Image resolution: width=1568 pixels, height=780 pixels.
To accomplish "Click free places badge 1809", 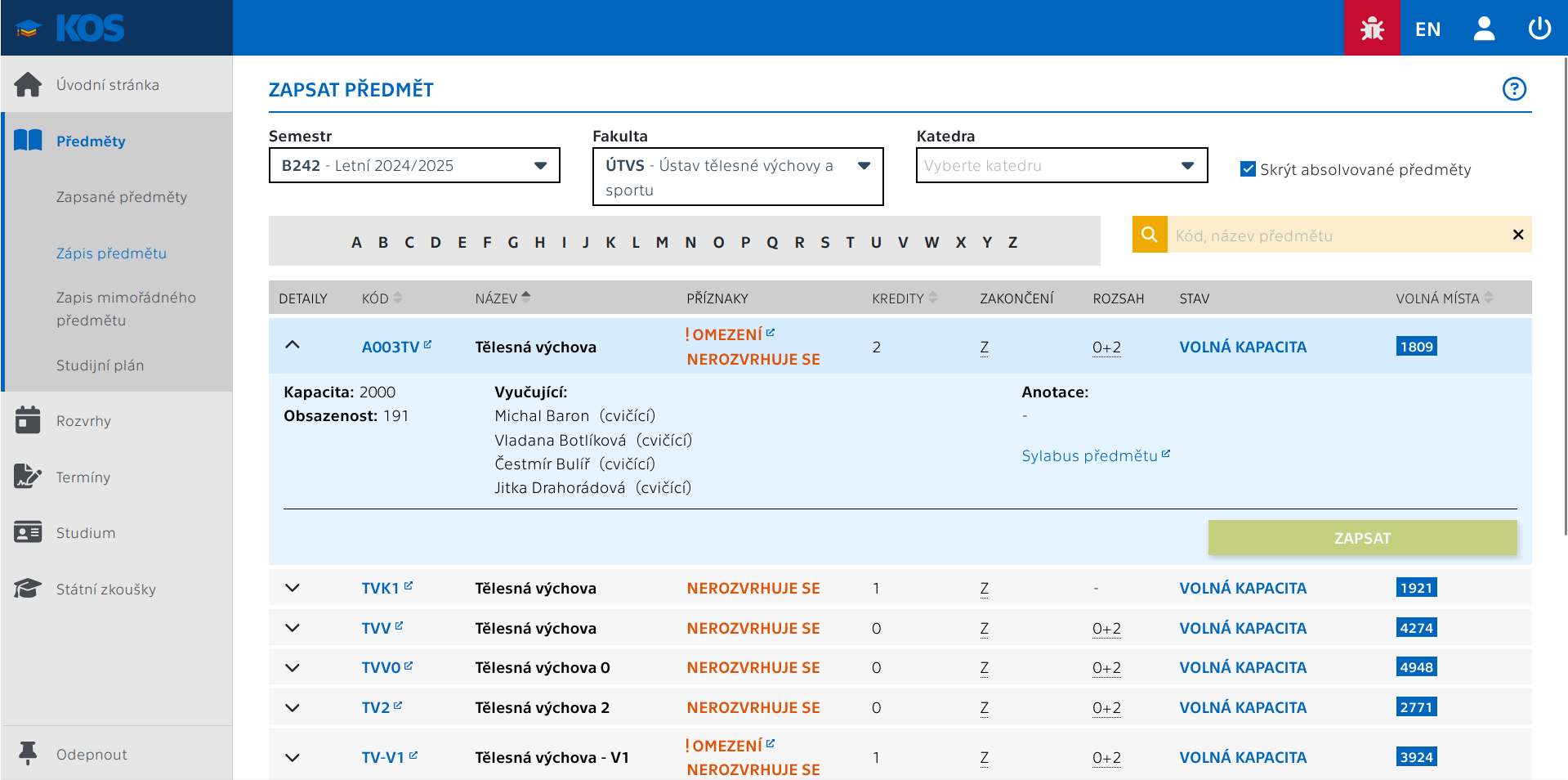I will tap(1417, 346).
